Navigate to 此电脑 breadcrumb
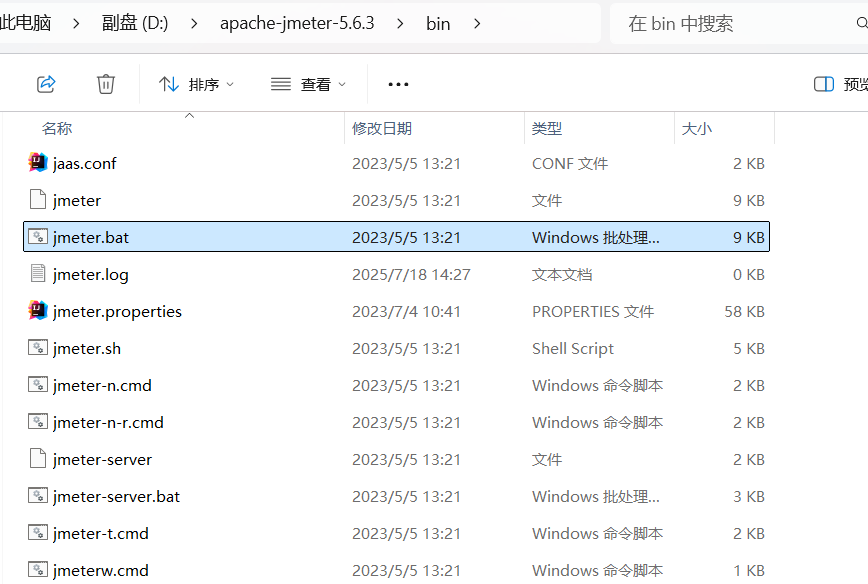This screenshot has width=868, height=584. [25, 23]
